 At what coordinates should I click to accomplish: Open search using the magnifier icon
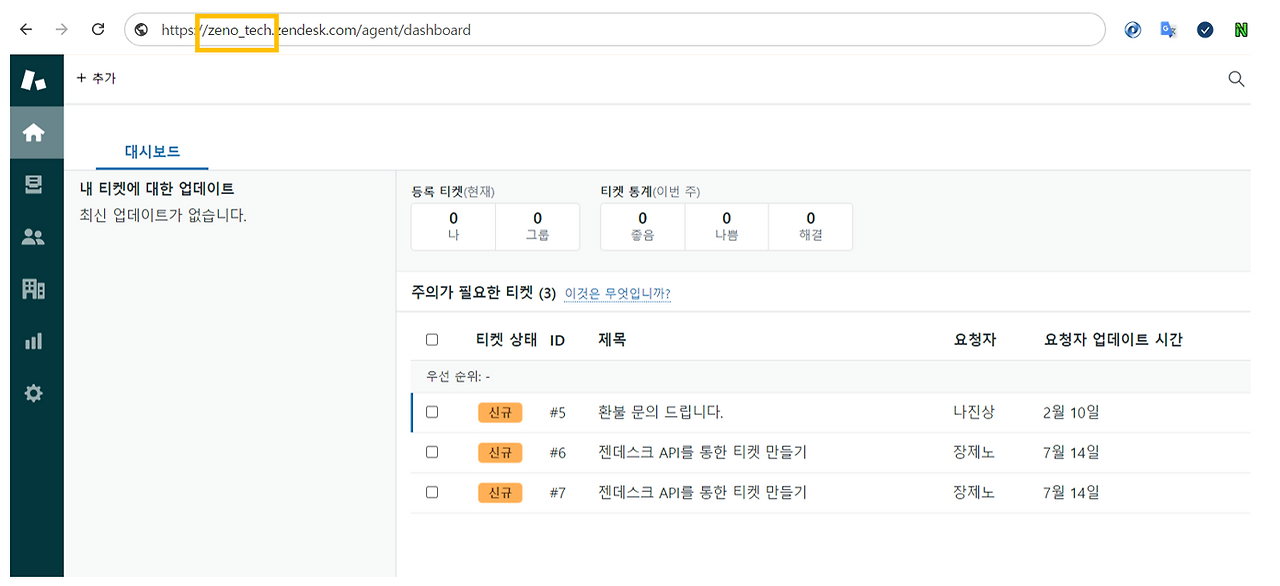1236,78
